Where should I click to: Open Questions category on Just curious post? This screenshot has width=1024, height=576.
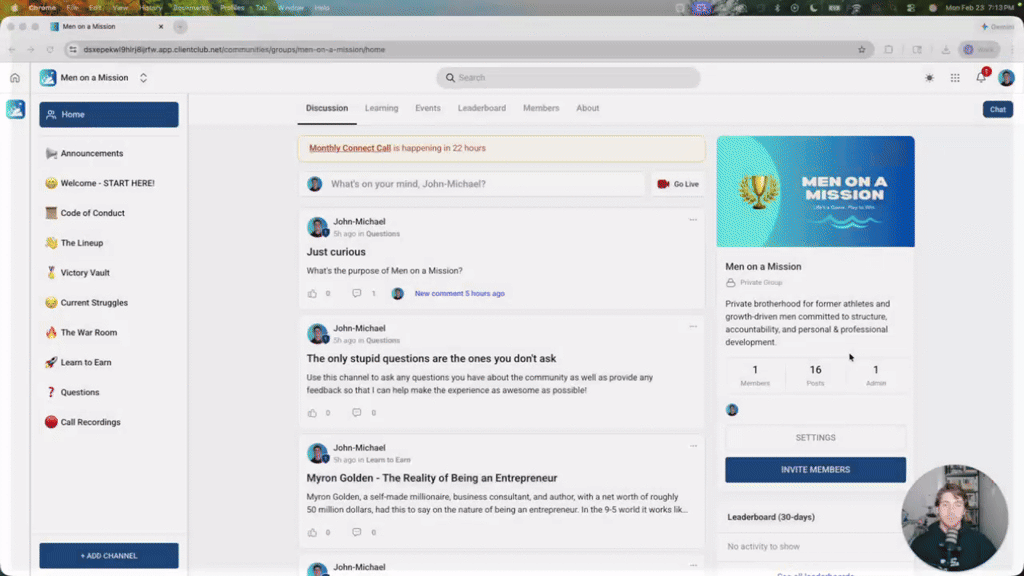coord(383,234)
